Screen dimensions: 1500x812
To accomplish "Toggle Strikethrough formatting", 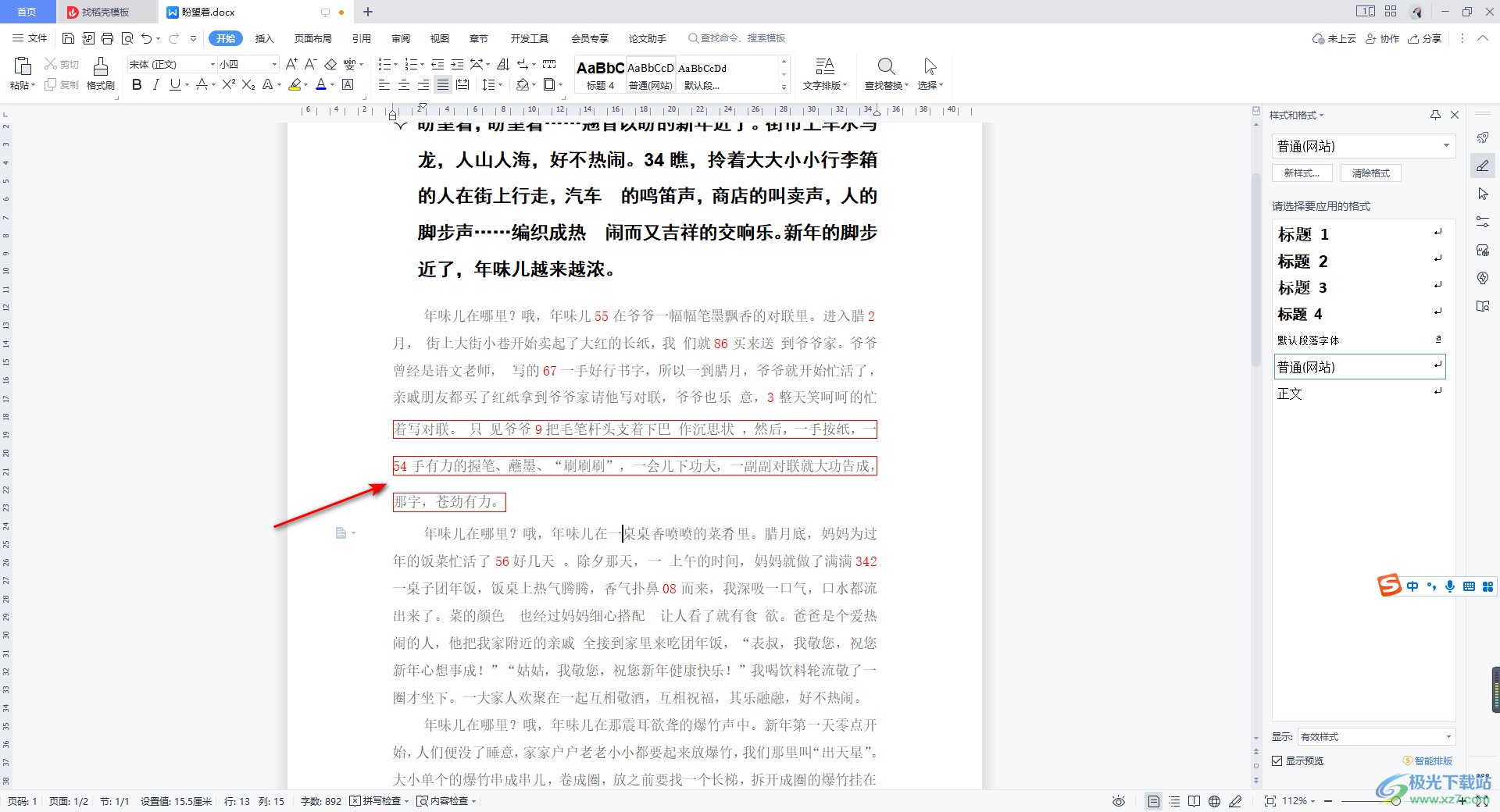I will pos(202,84).
